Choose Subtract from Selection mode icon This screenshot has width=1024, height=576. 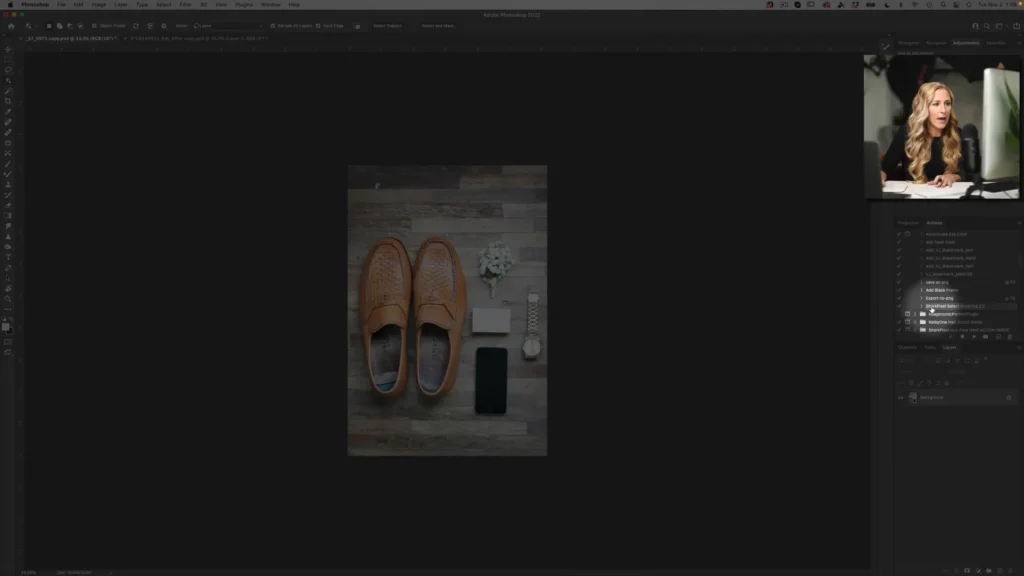tap(70, 26)
